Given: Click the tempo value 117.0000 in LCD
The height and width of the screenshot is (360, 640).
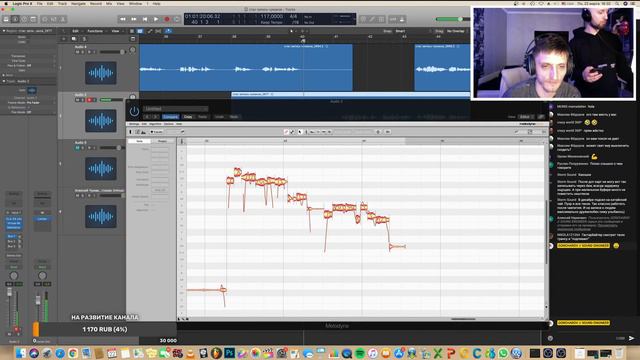Looking at the screenshot, I should point(271,16).
